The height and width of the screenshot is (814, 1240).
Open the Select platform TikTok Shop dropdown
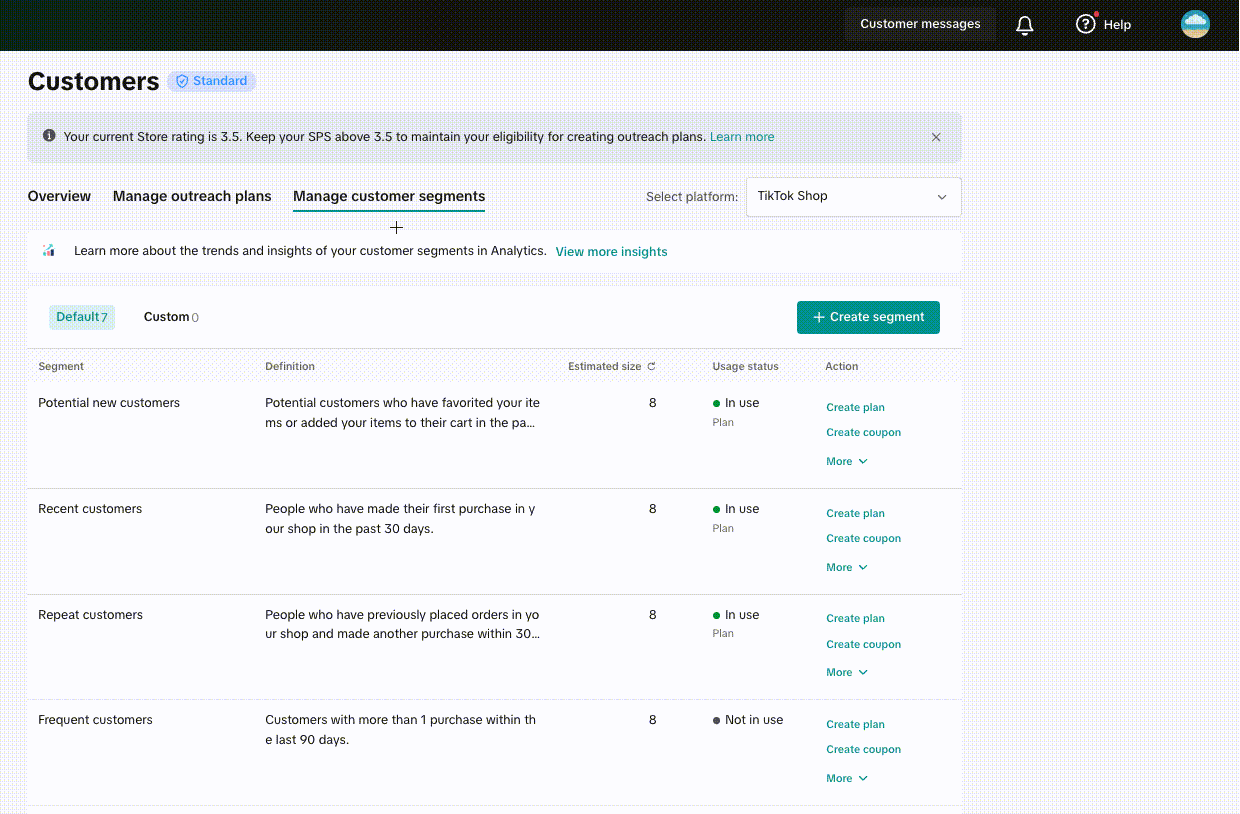(853, 197)
